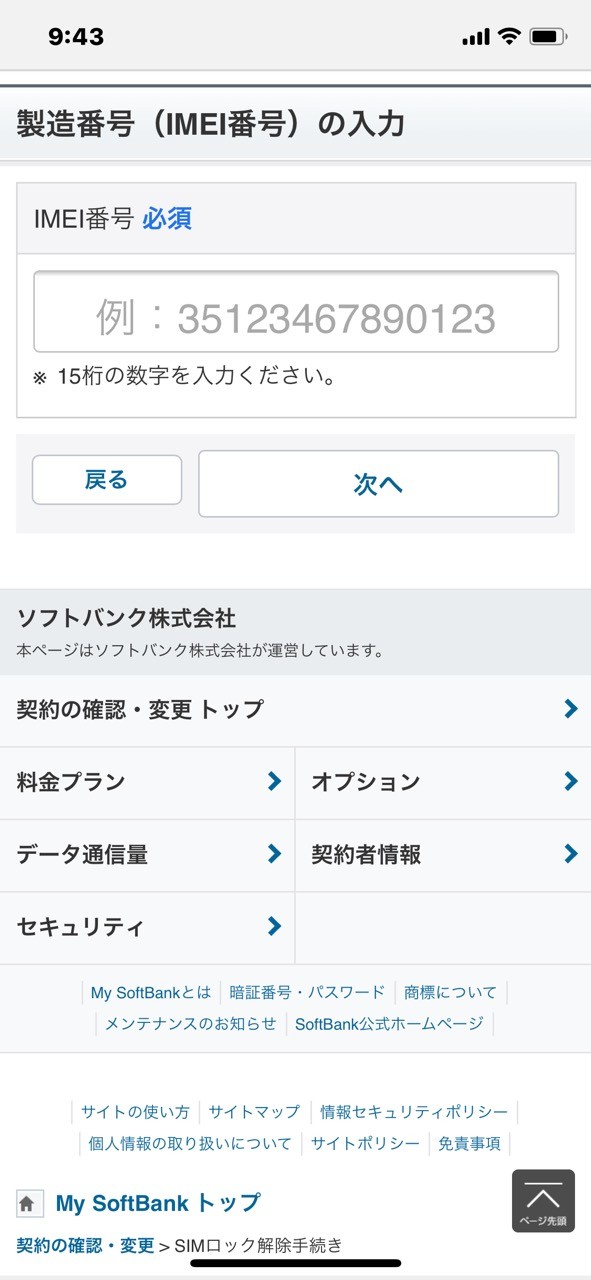Open the 契約の確認・変更 breadcrumb link
This screenshot has width=591, height=1280.
tap(86, 1246)
